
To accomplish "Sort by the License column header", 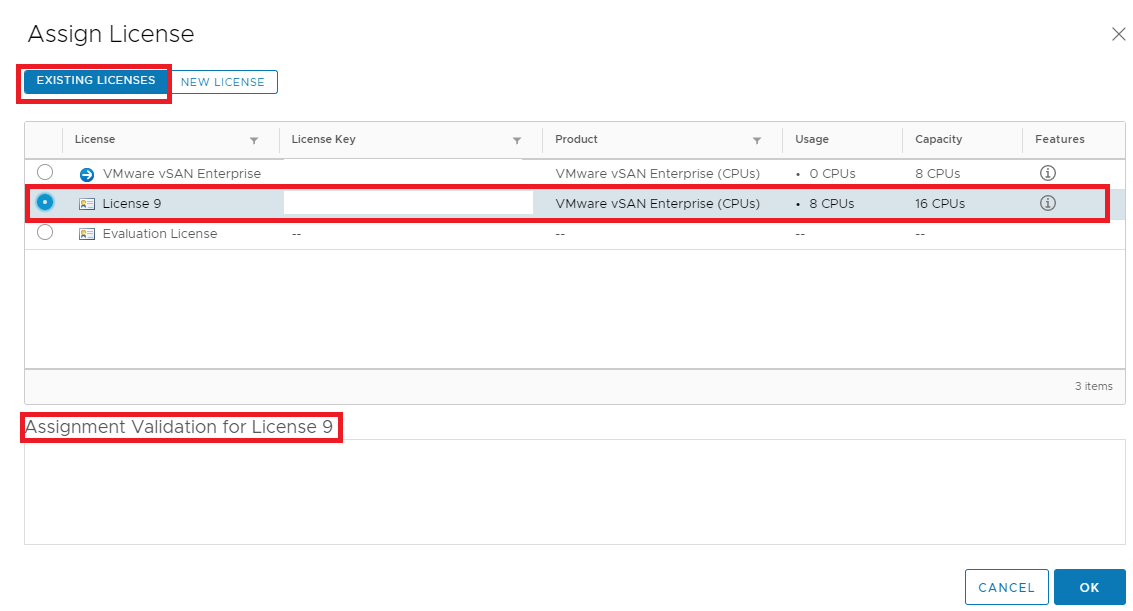I will (95, 139).
